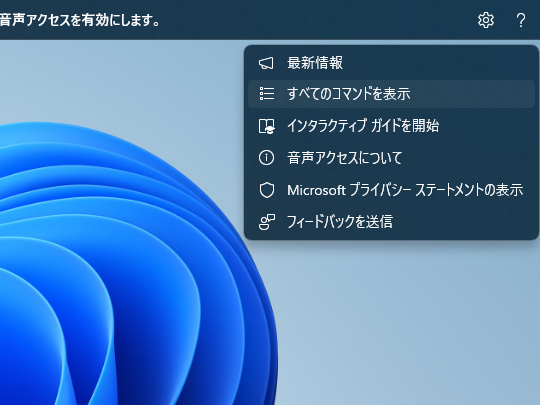Select the 最新情報 menu entry
Screen dimensions: 540x405
tap(391, 63)
